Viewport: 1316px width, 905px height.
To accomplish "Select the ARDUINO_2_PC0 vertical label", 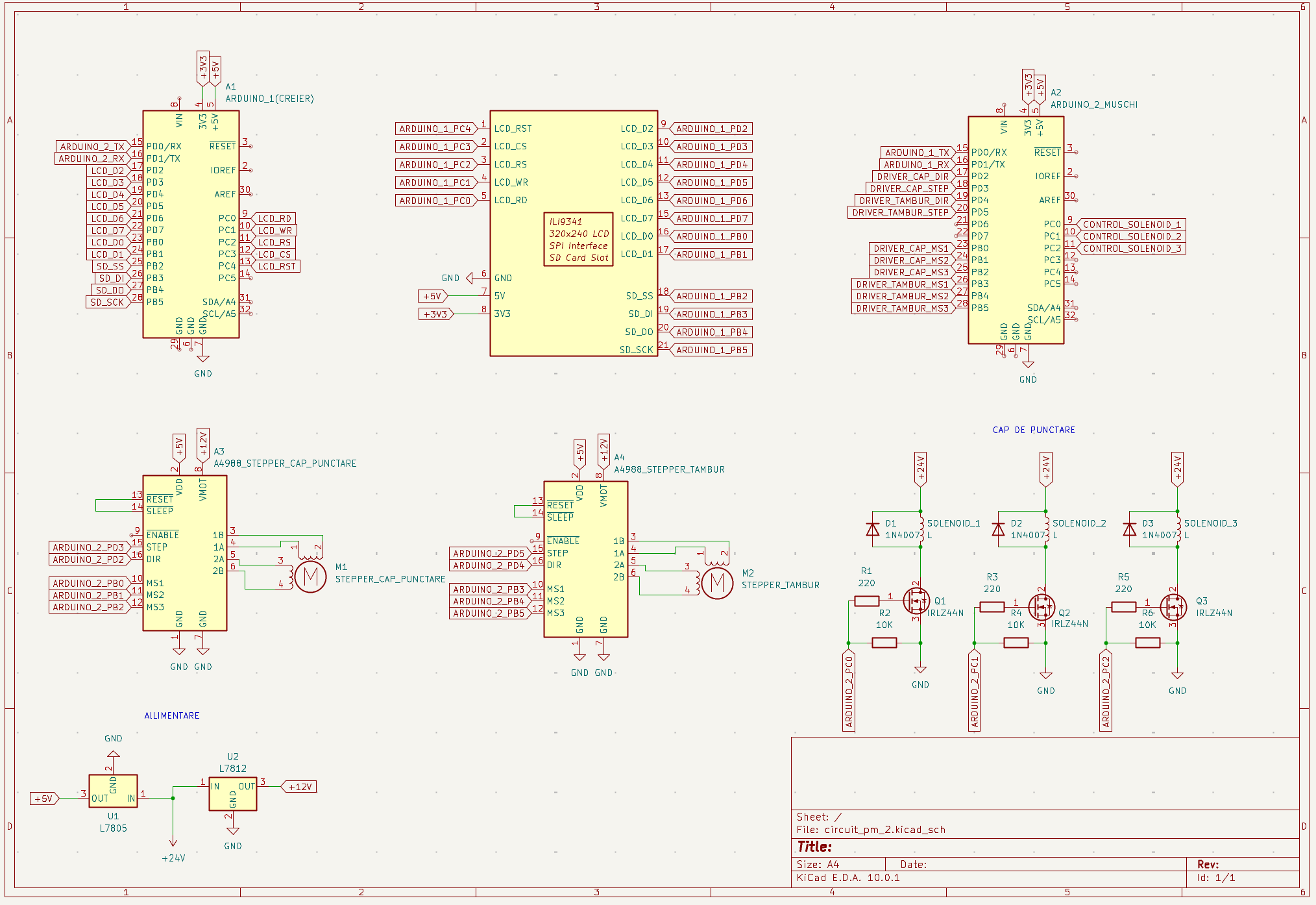I will tap(849, 691).
